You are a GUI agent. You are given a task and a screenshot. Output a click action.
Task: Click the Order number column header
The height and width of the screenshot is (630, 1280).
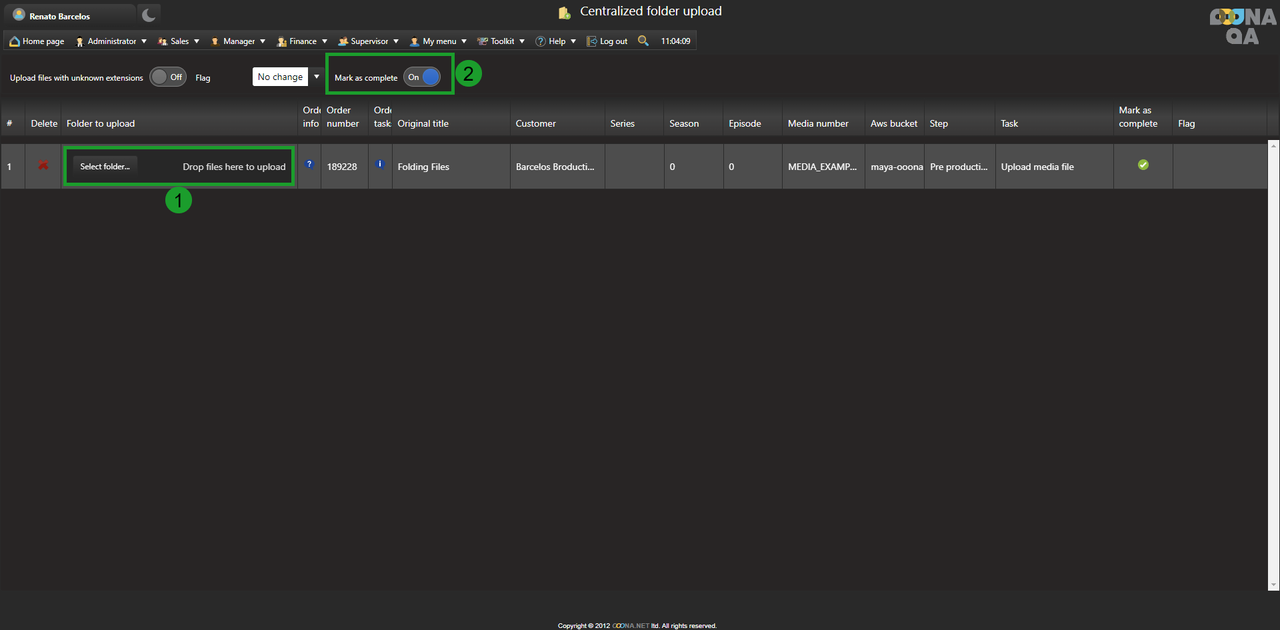point(343,117)
